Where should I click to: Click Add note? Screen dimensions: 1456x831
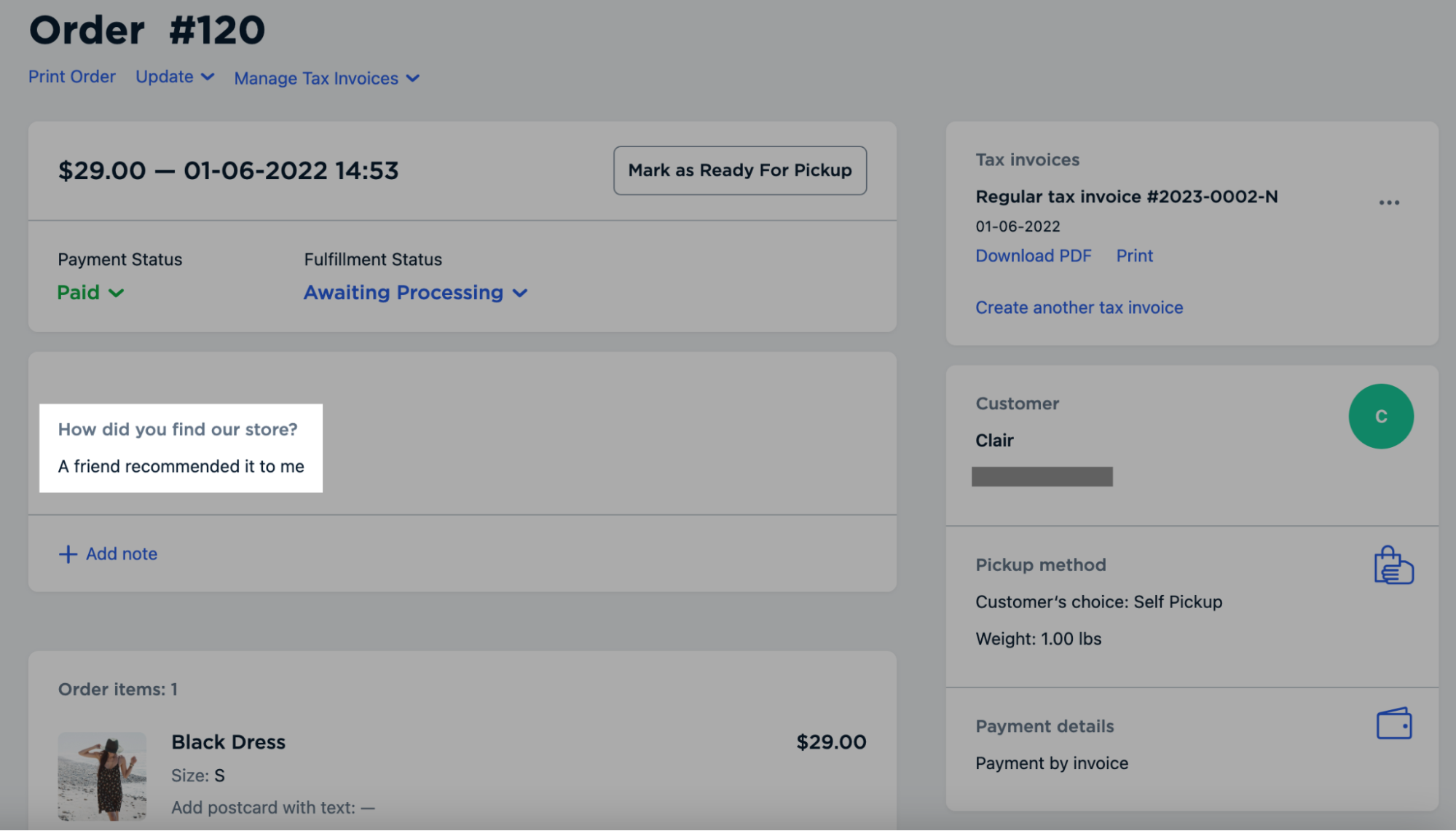122,554
